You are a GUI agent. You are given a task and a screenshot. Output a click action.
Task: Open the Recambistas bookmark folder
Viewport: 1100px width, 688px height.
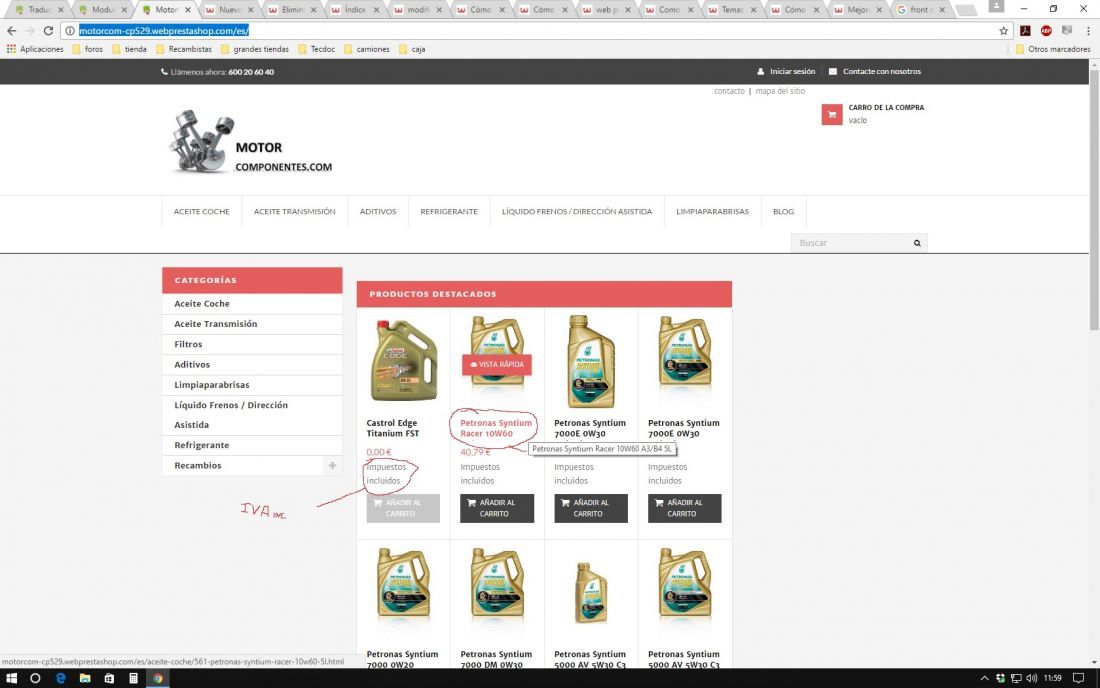(184, 49)
